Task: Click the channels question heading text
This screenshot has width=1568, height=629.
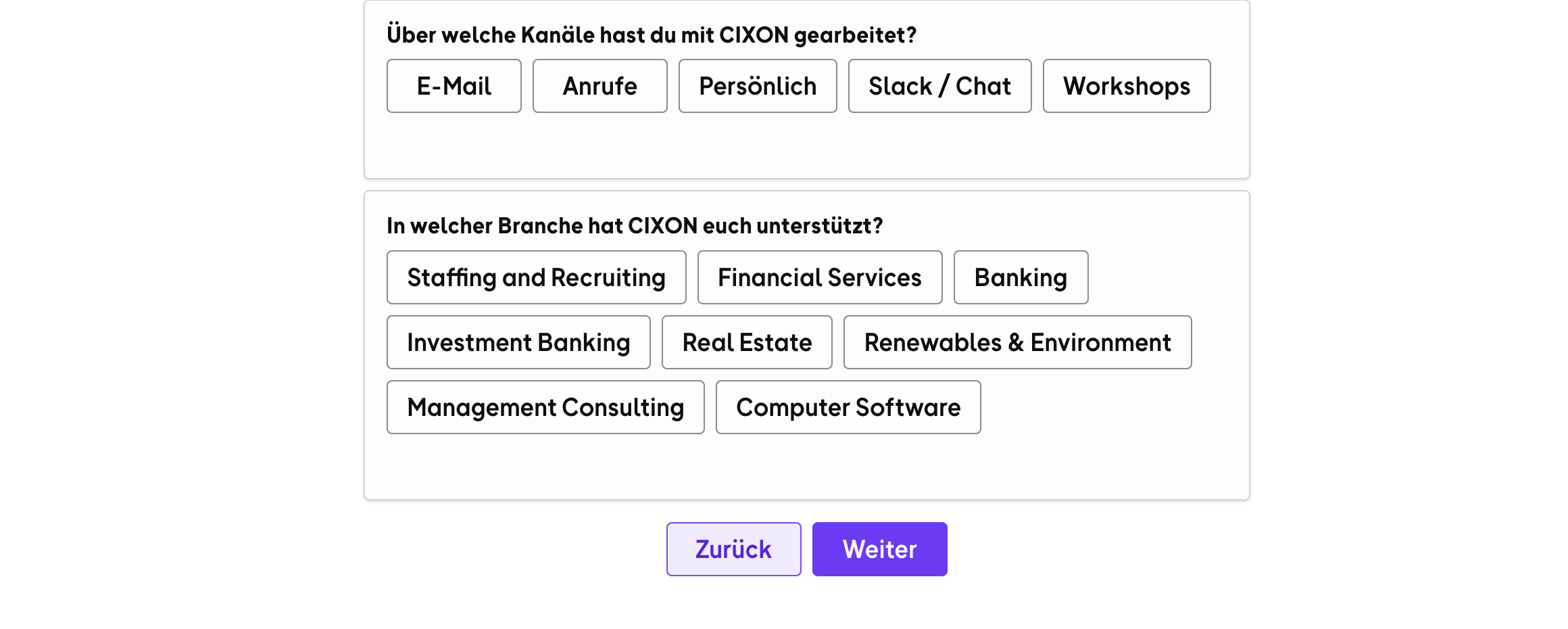Action: tap(651, 34)
